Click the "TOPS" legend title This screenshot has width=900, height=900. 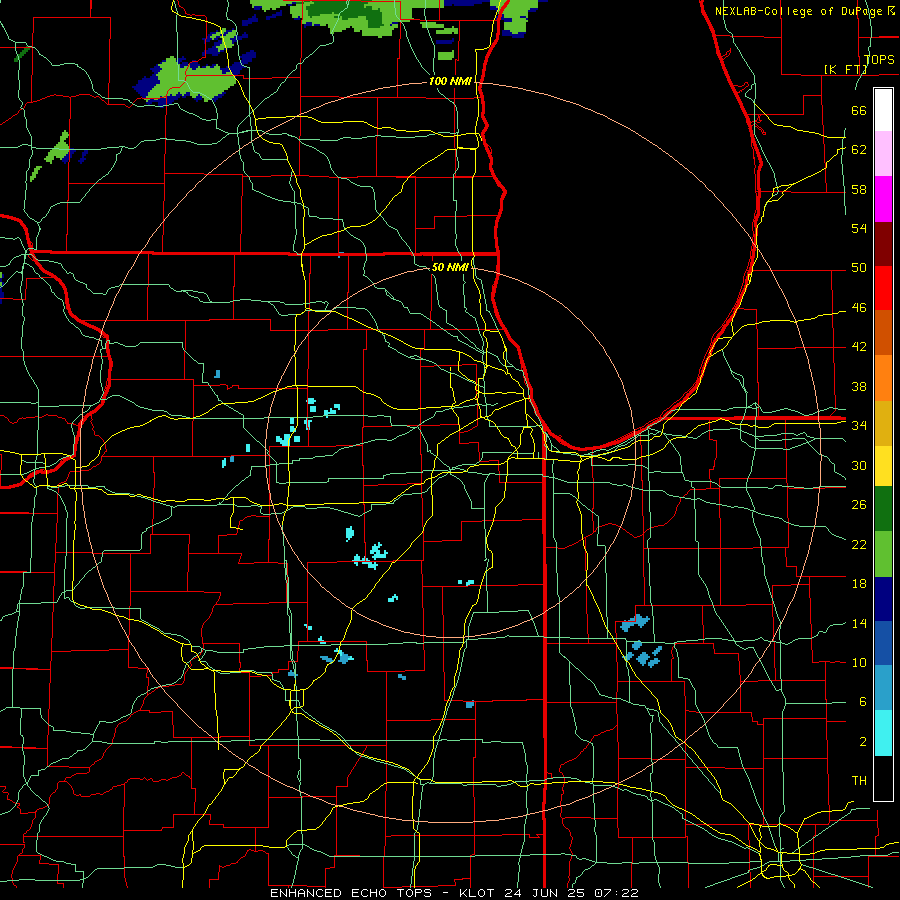pyautogui.click(x=879, y=59)
